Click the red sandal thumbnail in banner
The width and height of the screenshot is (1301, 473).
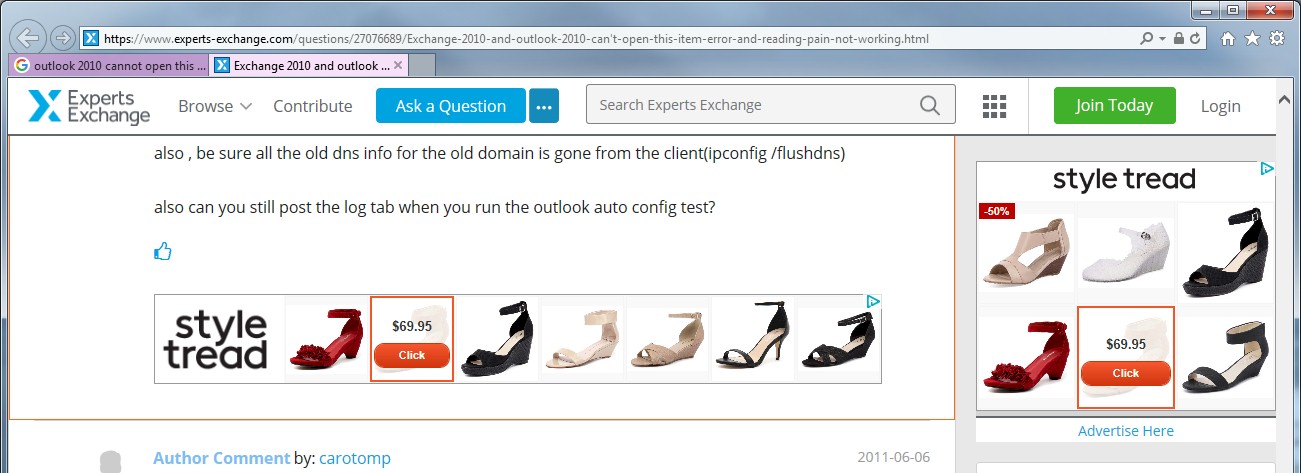(327, 338)
